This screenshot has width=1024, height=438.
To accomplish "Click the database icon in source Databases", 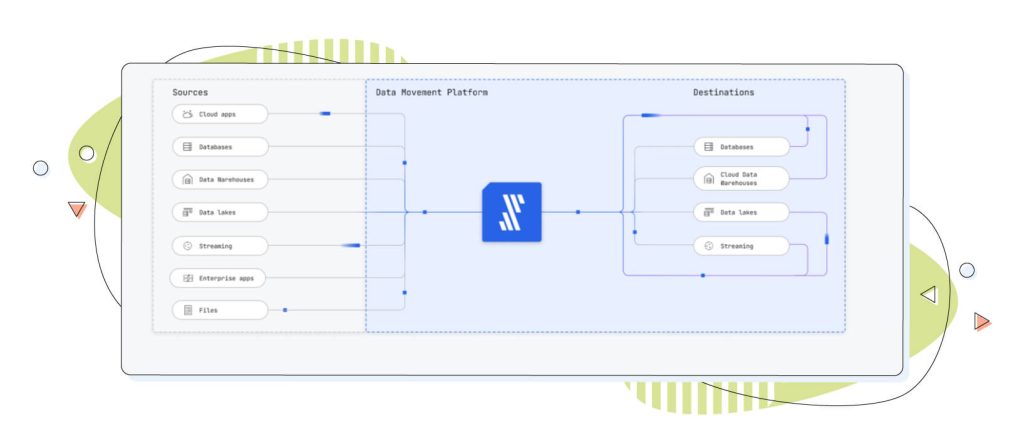I will (x=187, y=147).
